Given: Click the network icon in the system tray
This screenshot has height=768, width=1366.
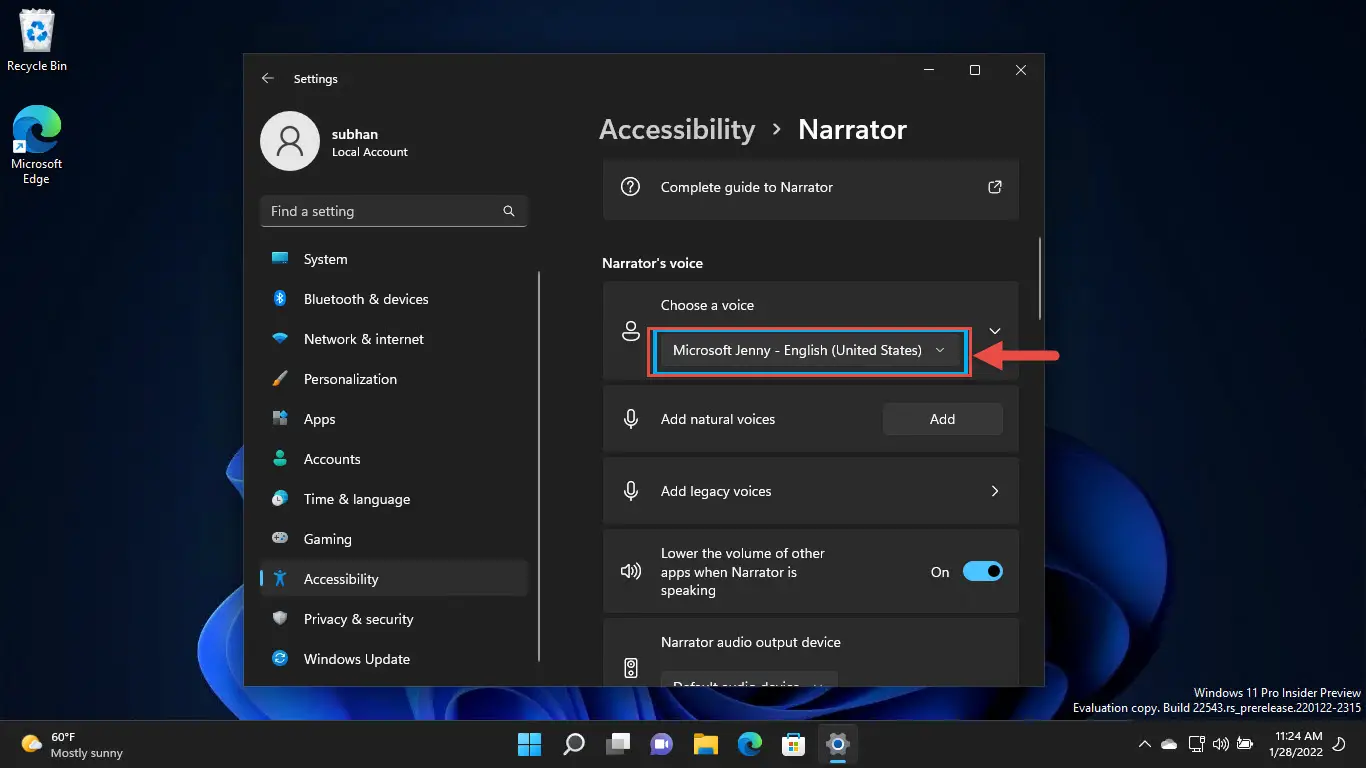Looking at the screenshot, I should click(x=1196, y=744).
